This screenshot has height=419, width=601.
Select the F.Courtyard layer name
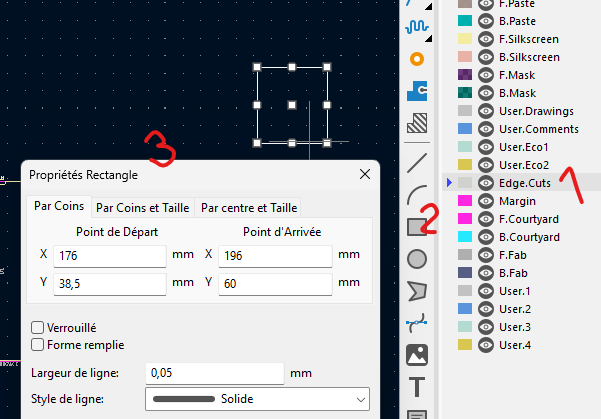(529, 219)
